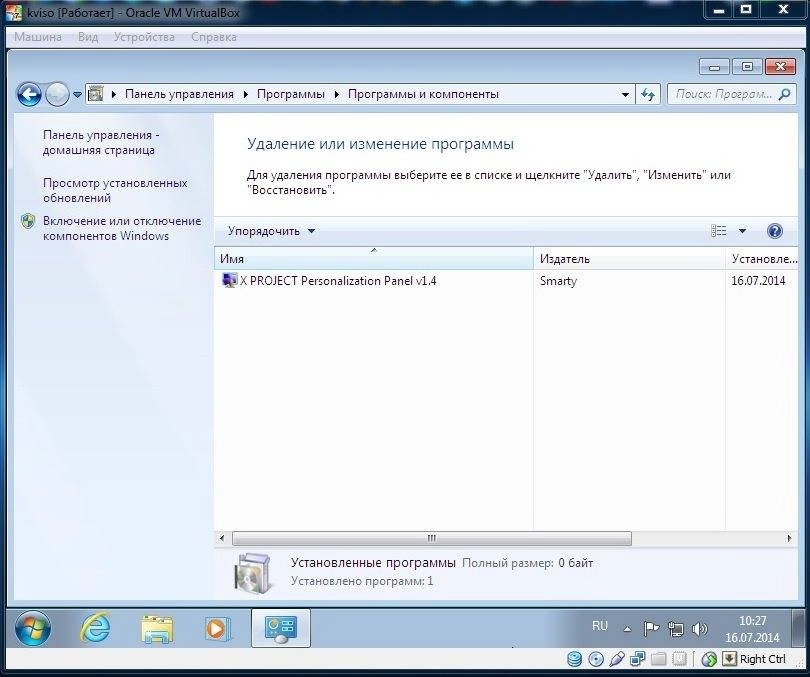Sort by the Издатель column header
Image resolution: width=810 pixels, height=677 pixels.
(x=629, y=259)
